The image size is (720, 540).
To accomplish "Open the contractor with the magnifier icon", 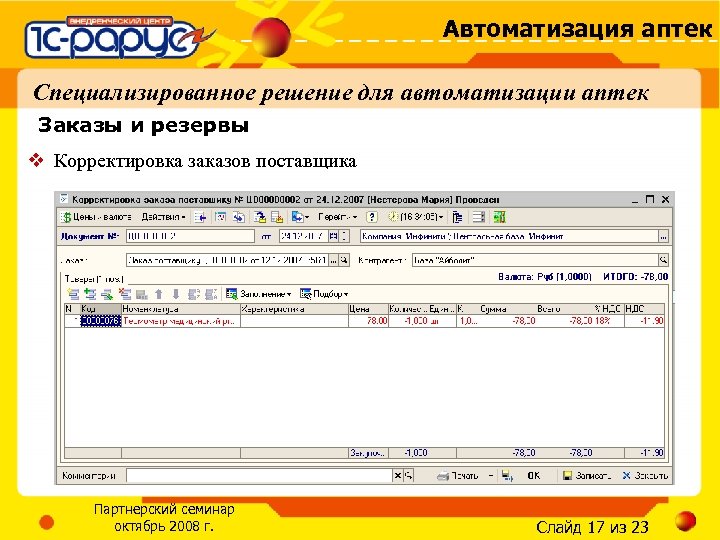I will [x=663, y=260].
